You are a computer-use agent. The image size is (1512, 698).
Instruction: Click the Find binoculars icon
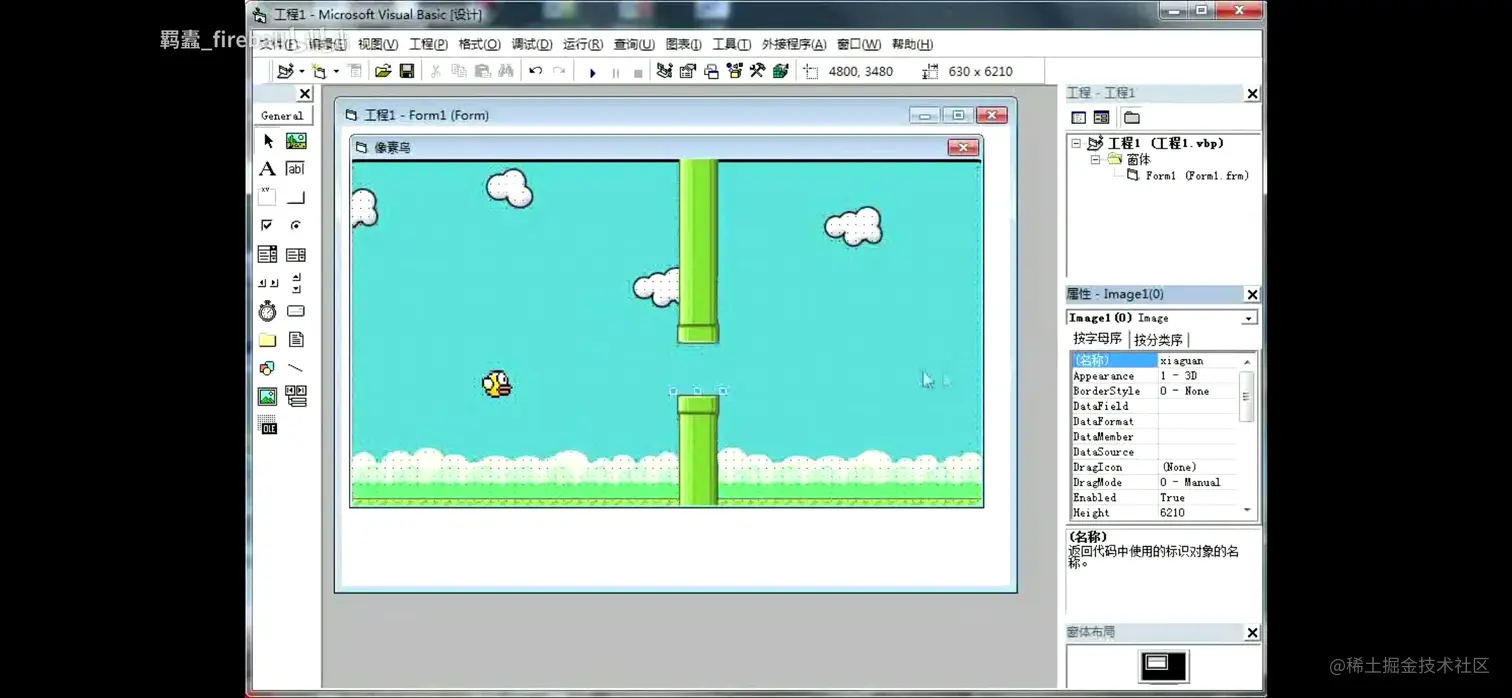506,71
